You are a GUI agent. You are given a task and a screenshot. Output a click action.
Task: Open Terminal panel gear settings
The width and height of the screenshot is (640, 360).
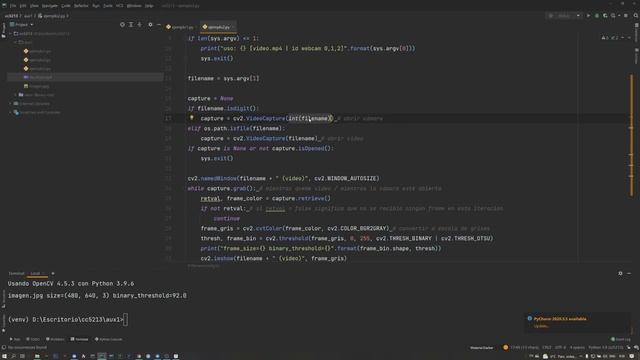click(x=620, y=273)
